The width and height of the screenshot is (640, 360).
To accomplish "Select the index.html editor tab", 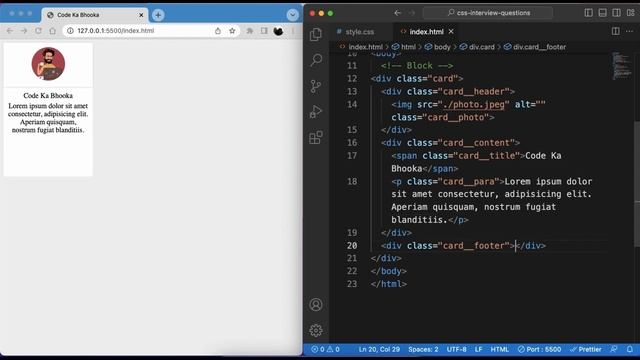I will tap(426, 31).
